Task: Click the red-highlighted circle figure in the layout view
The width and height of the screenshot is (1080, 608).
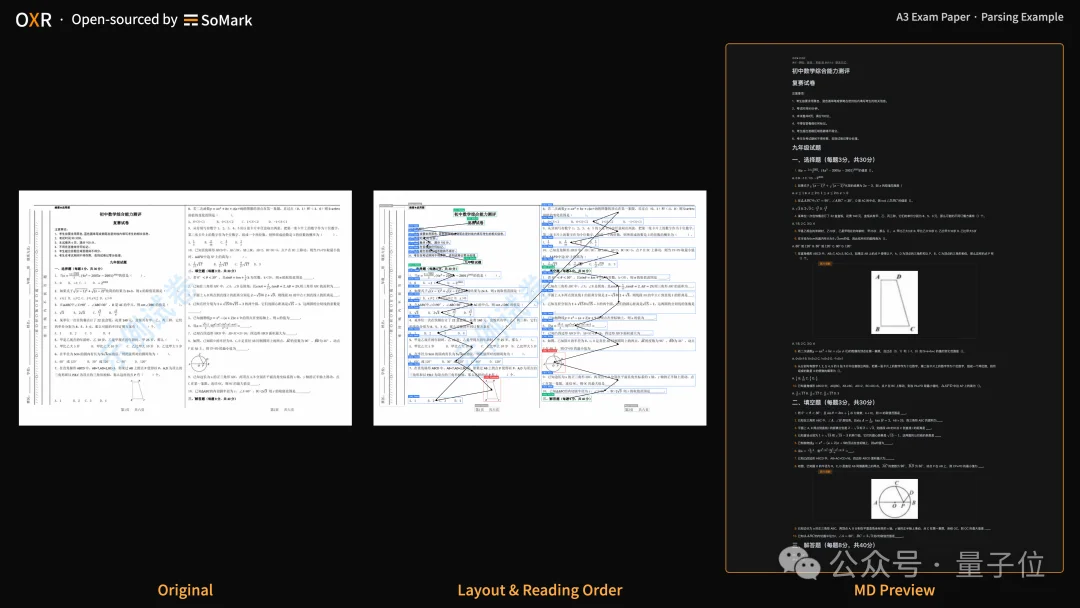Action: point(552,361)
